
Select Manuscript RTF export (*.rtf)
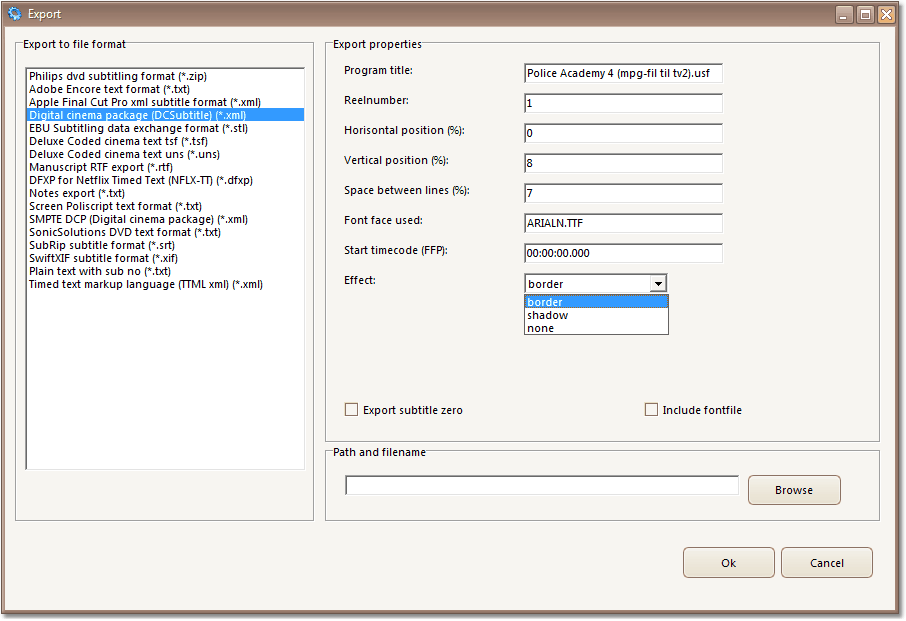tap(165, 167)
